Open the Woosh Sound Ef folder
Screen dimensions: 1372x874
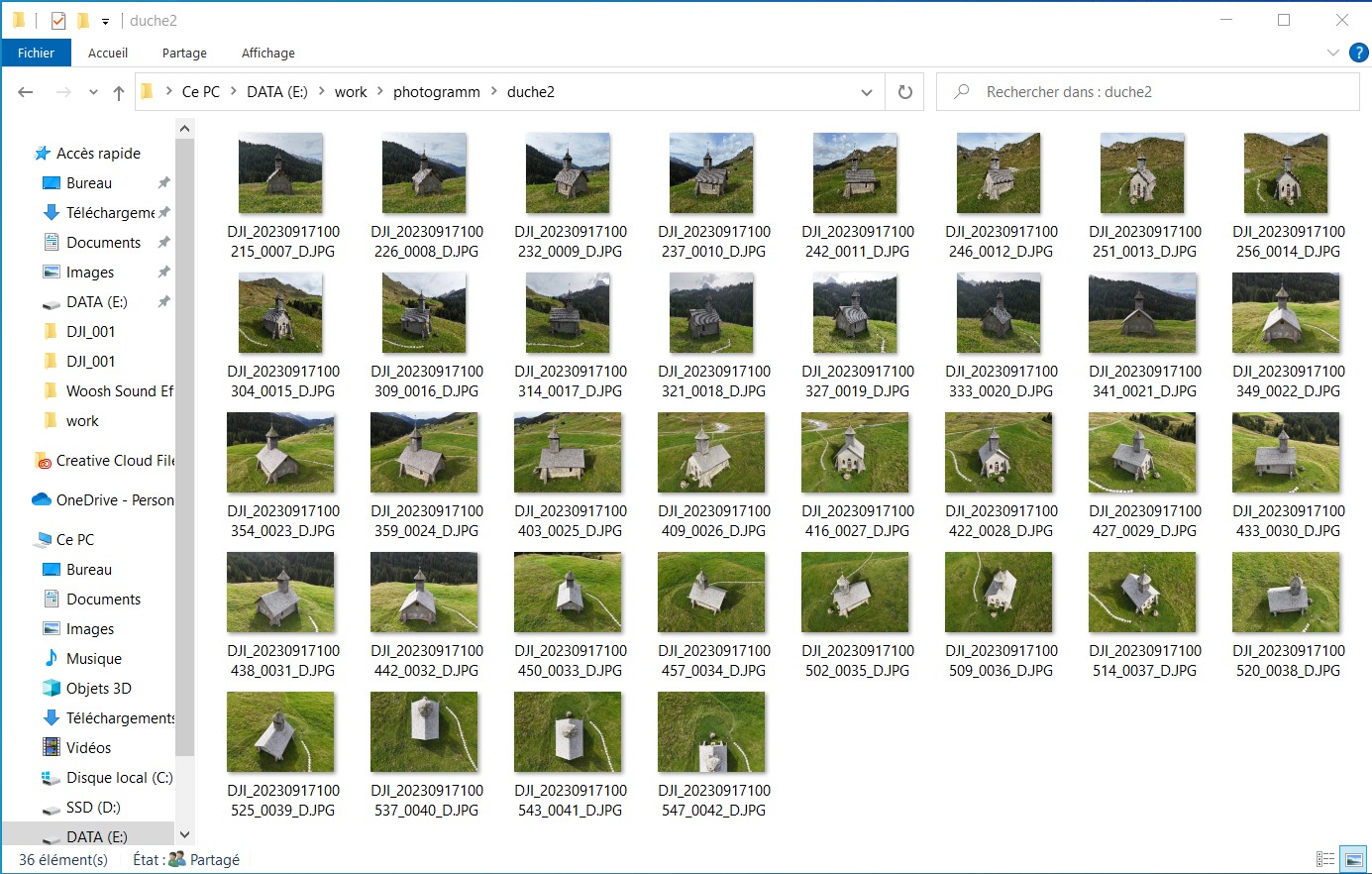pyautogui.click(x=120, y=391)
